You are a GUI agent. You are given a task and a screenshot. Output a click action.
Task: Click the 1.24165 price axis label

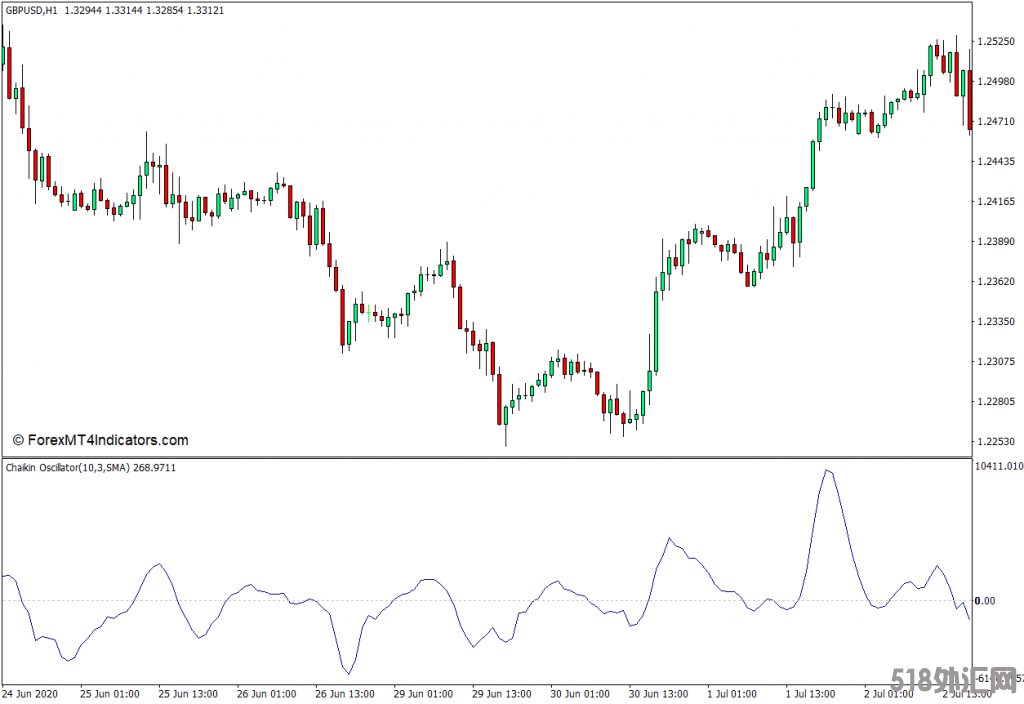996,201
